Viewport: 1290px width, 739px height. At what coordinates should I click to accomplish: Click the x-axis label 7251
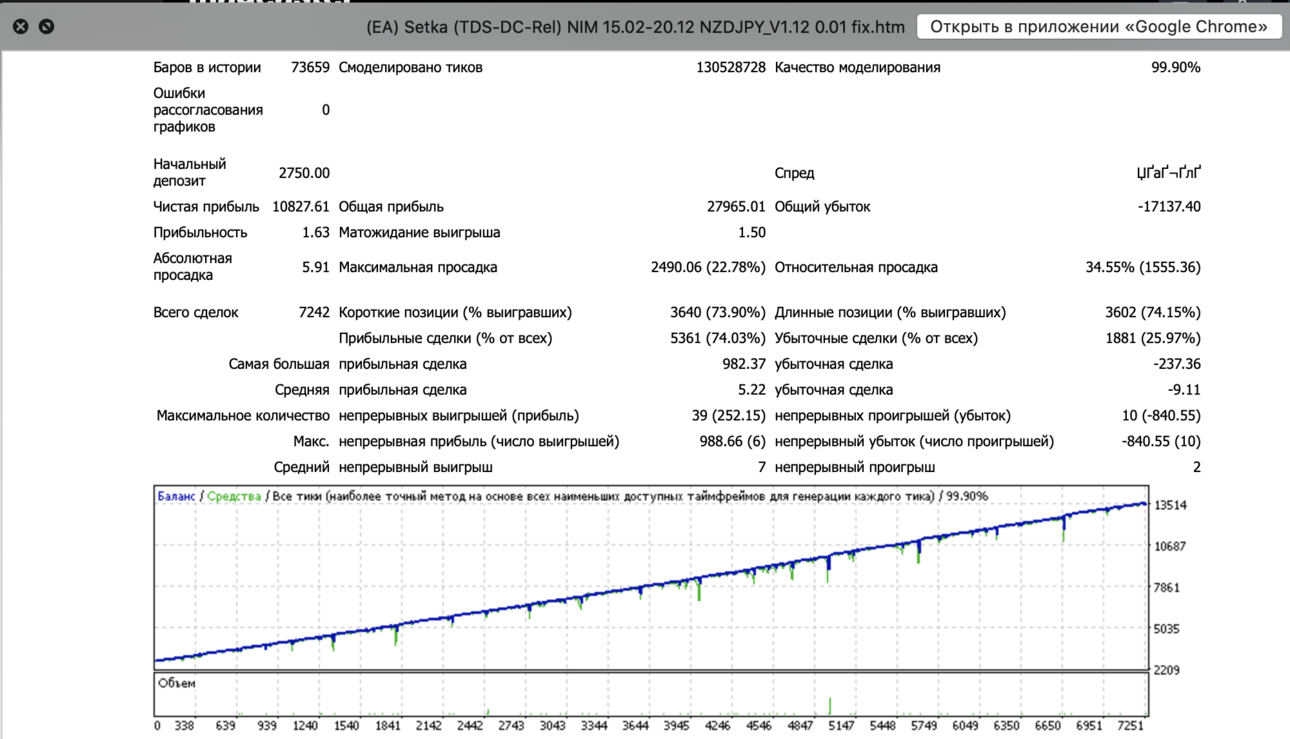pyautogui.click(x=1131, y=726)
